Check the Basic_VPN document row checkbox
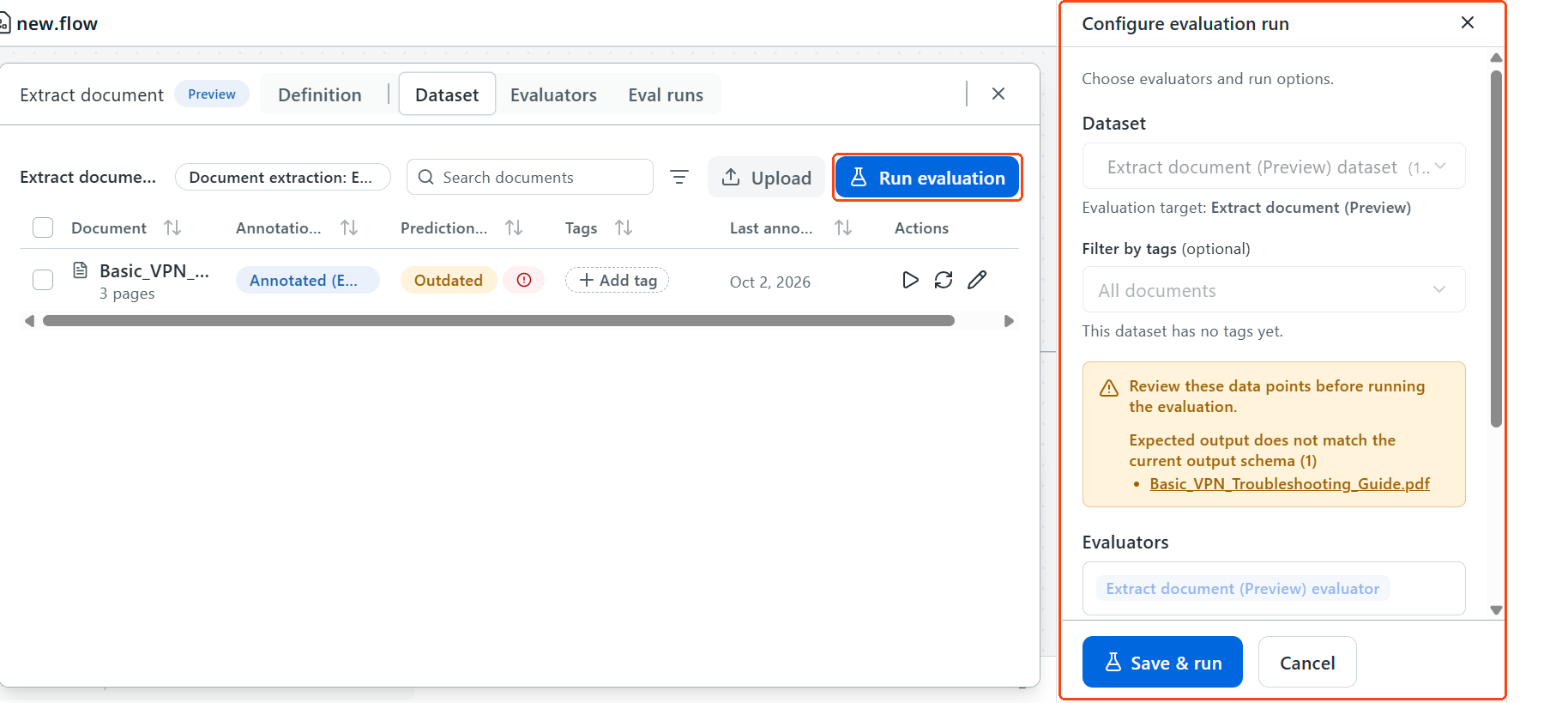 43,280
